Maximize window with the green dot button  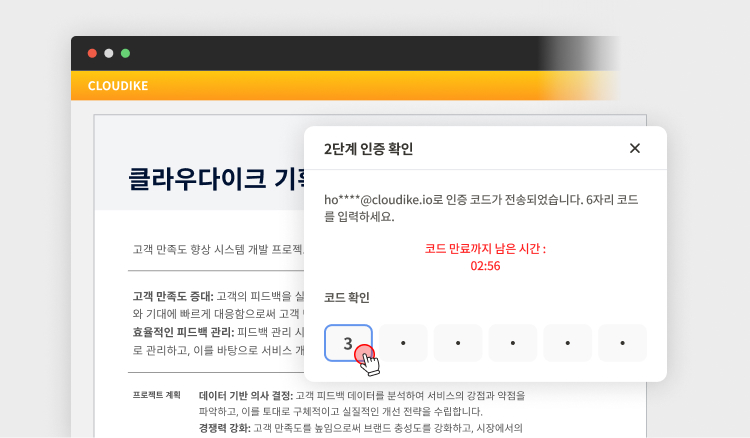(125, 53)
